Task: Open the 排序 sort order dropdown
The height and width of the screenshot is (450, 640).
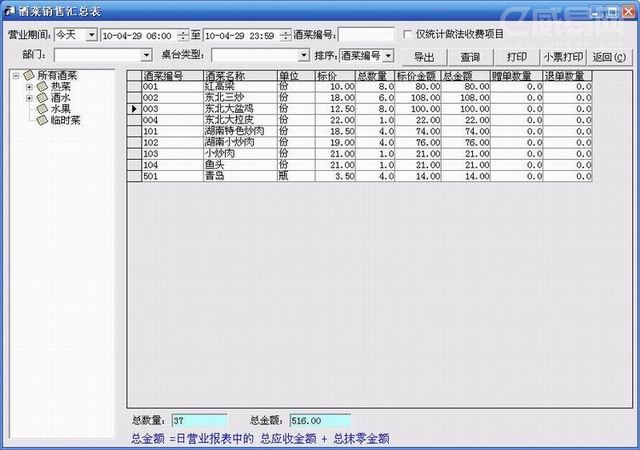Action: (x=388, y=56)
